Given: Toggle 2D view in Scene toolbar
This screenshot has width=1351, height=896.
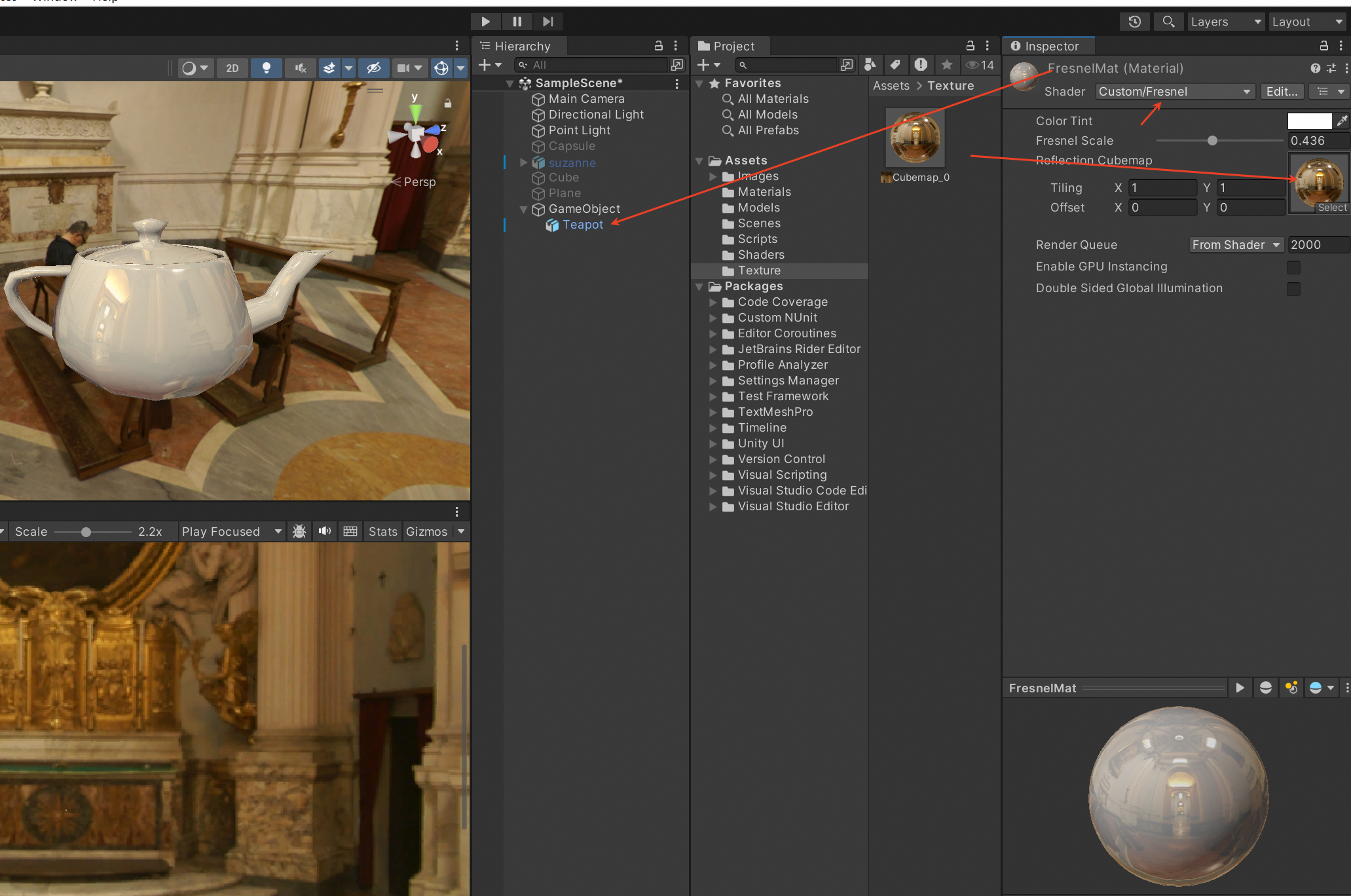Looking at the screenshot, I should pyautogui.click(x=232, y=68).
